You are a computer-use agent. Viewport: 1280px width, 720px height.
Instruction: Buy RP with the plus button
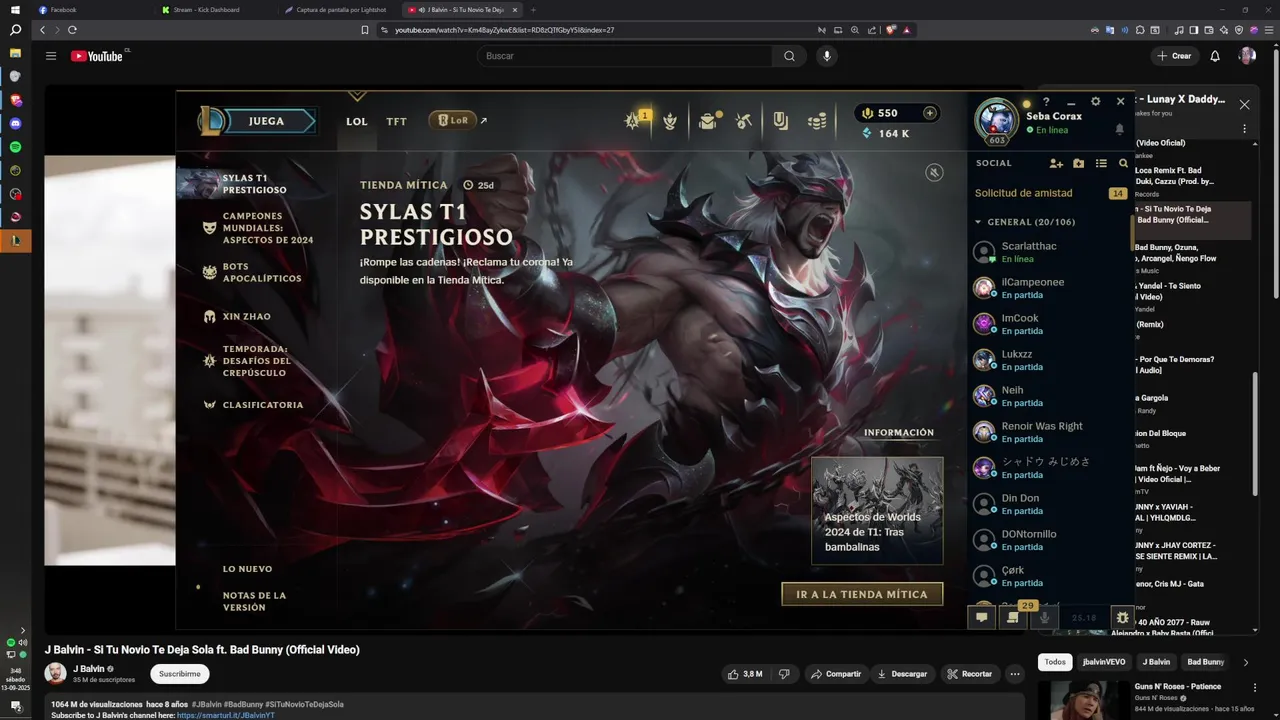tap(929, 113)
